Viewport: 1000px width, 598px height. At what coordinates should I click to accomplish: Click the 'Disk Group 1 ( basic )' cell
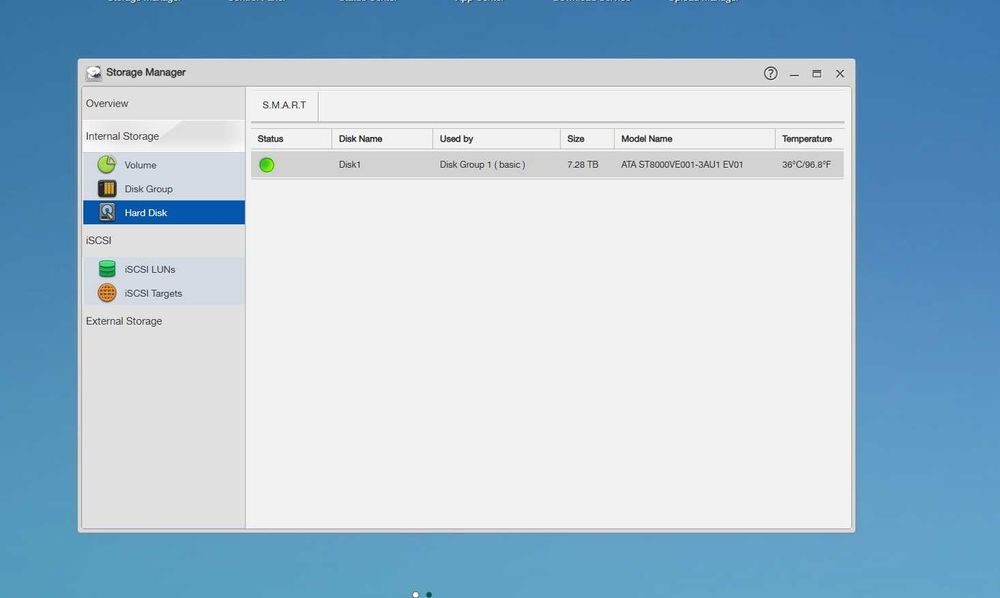point(482,164)
